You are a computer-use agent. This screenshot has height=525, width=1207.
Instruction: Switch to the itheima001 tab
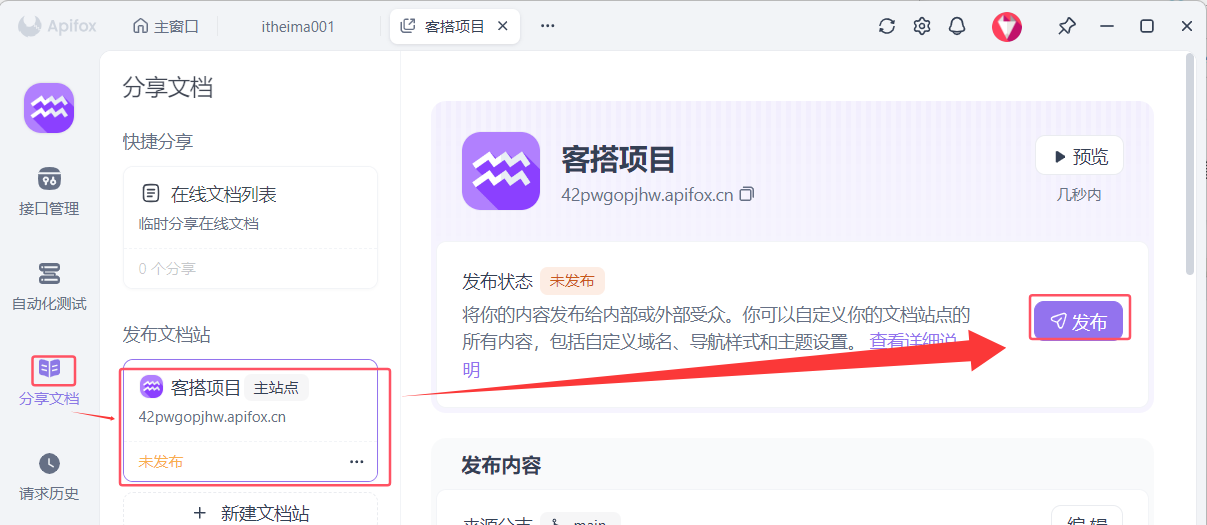tap(298, 26)
